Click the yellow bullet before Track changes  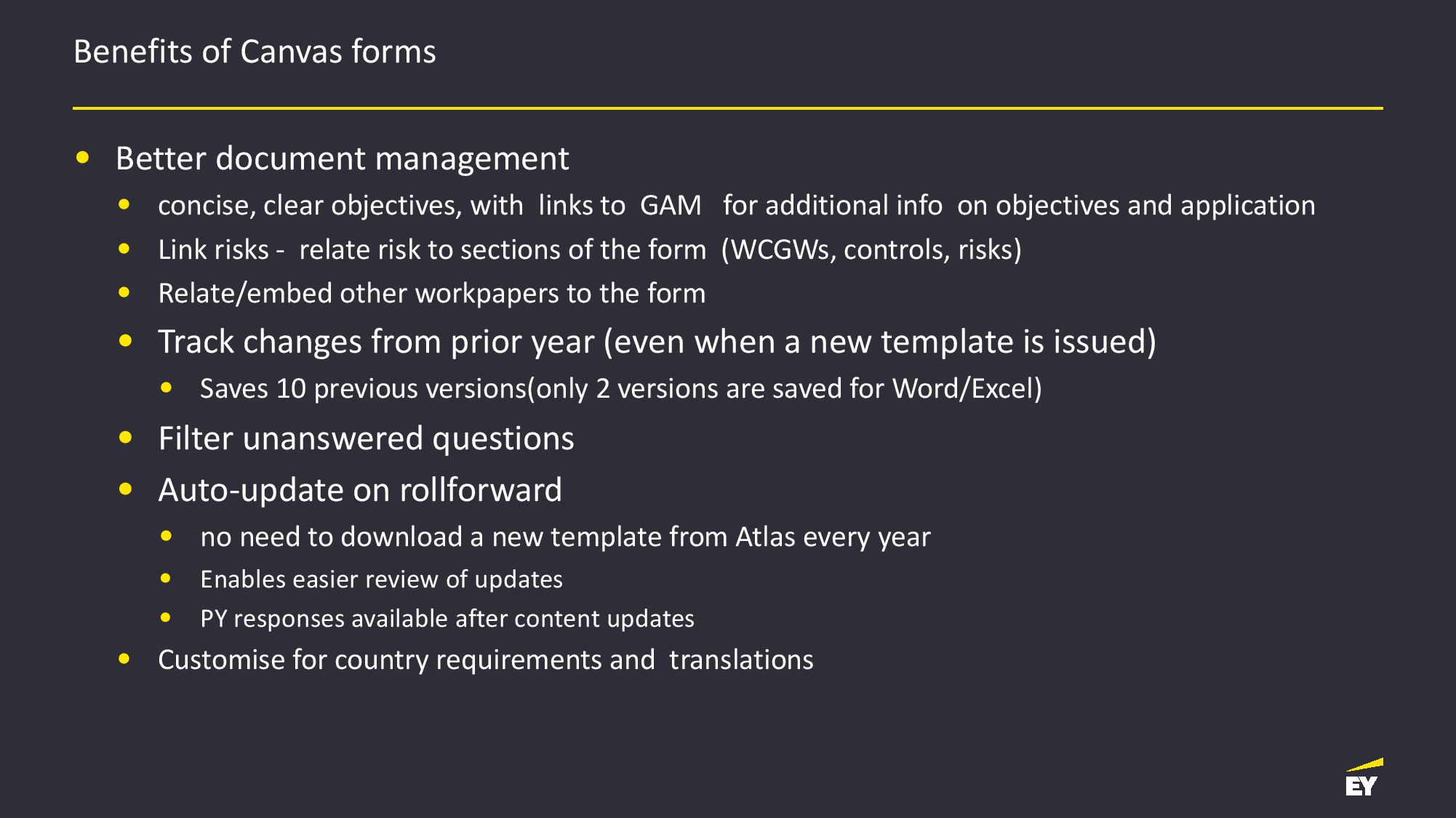125,340
